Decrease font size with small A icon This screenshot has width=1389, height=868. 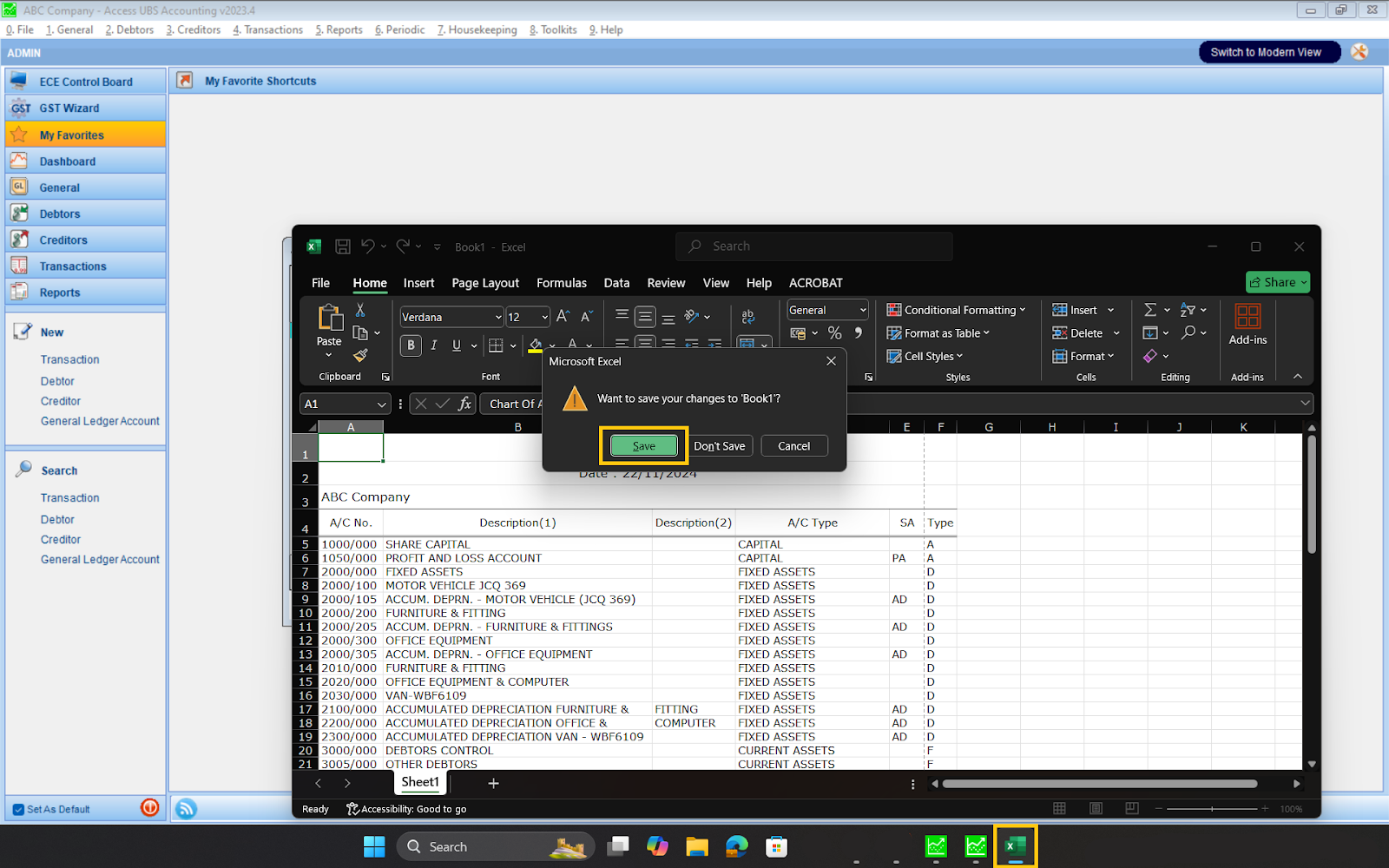[586, 317]
